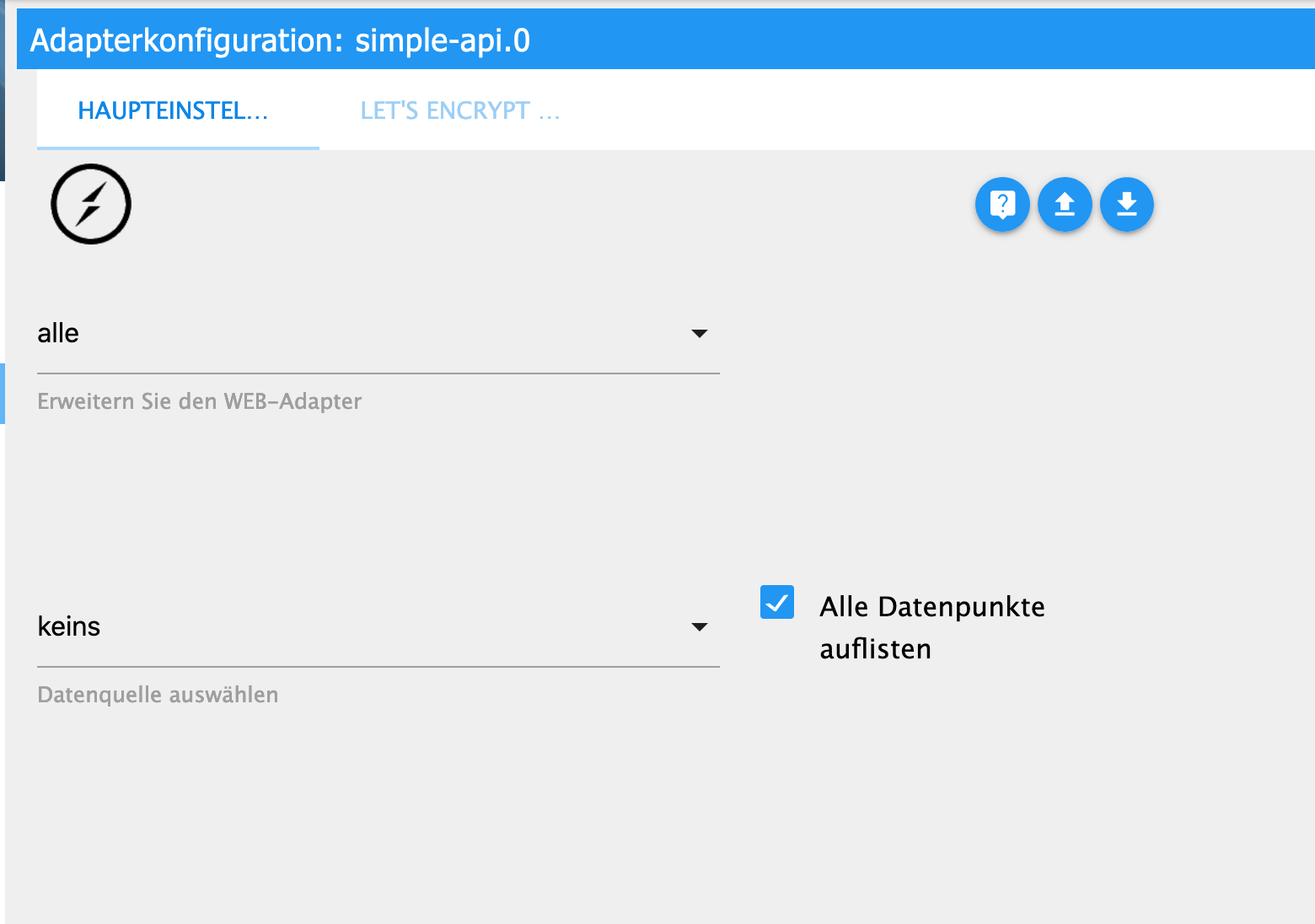Viewport: 1315px width, 924px height.
Task: Click the "Alle Datenpunkte" checkbox label text
Action: [931, 607]
